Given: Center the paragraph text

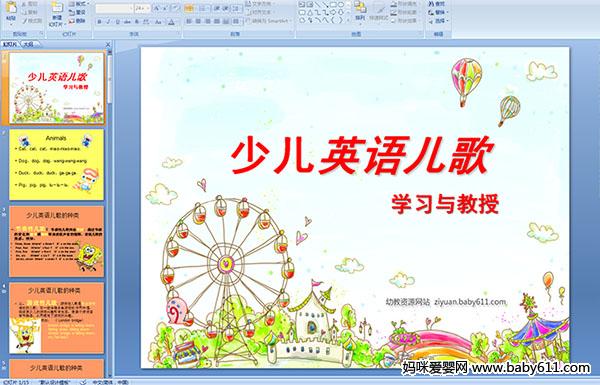Looking at the screenshot, I should click(199, 21).
